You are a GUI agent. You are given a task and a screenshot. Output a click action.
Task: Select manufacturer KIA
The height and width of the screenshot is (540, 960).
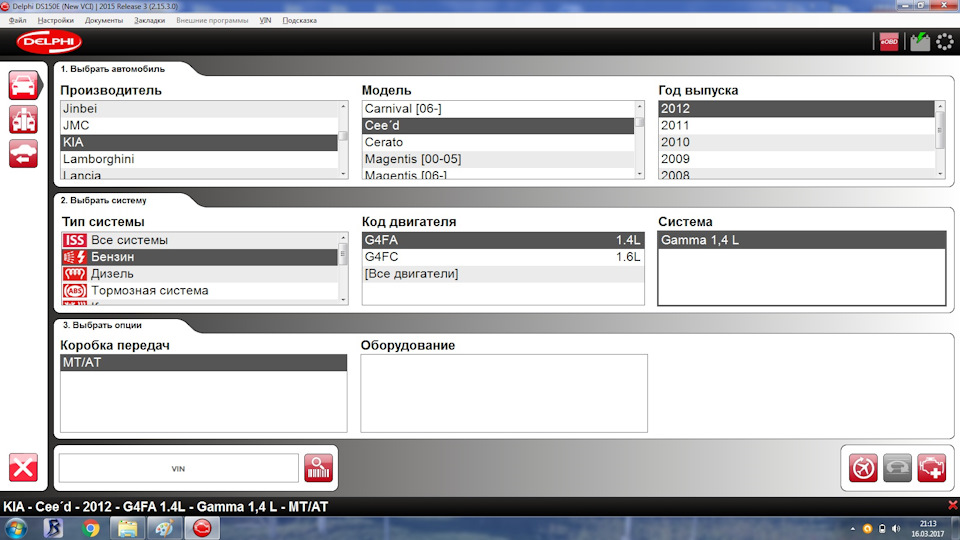point(199,142)
